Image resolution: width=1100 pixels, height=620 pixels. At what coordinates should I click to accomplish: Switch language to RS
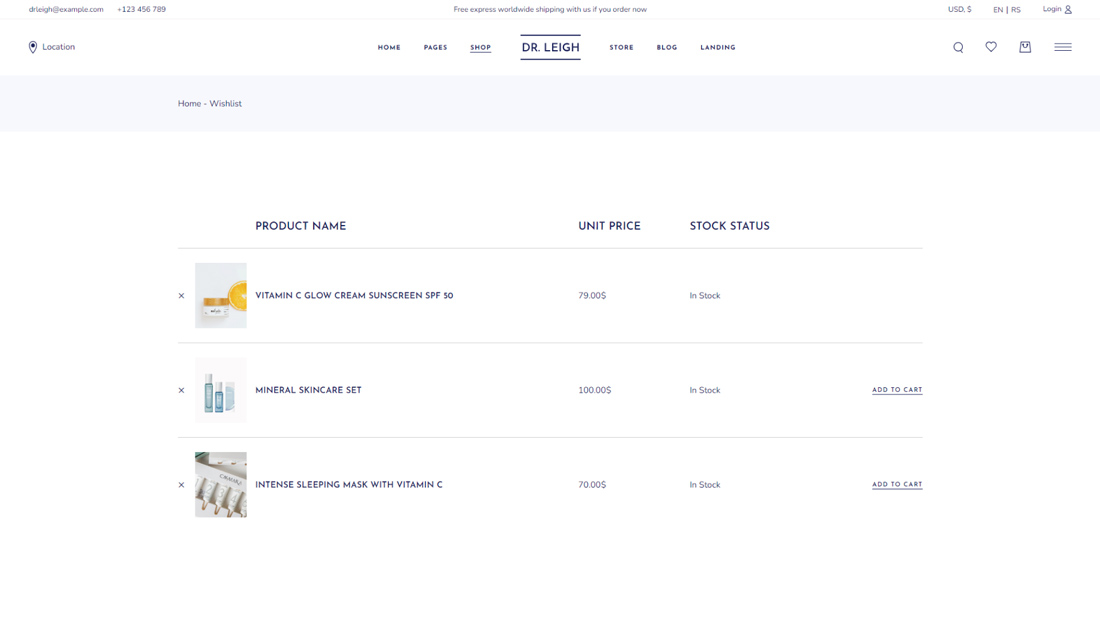(1016, 10)
